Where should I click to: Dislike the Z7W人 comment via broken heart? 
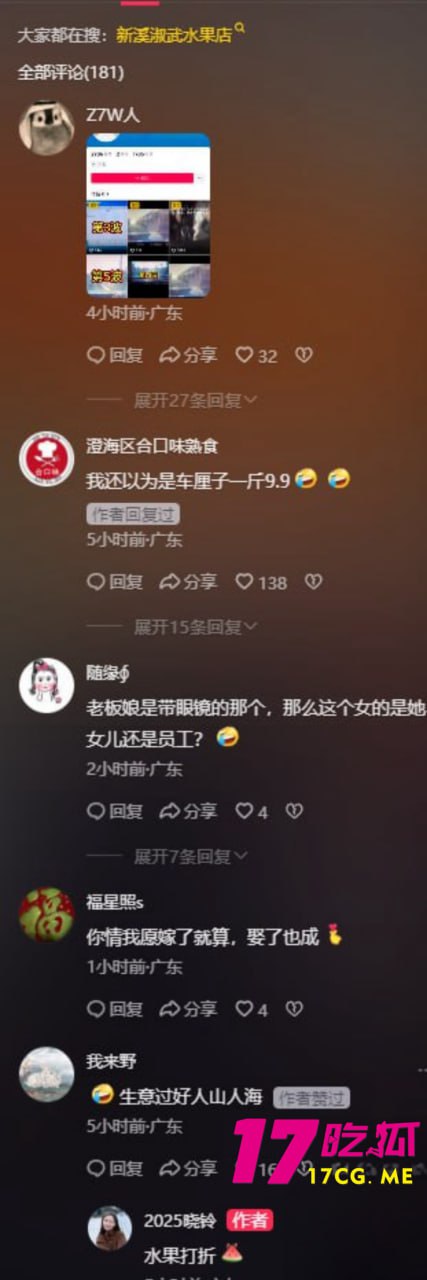[x=304, y=355]
